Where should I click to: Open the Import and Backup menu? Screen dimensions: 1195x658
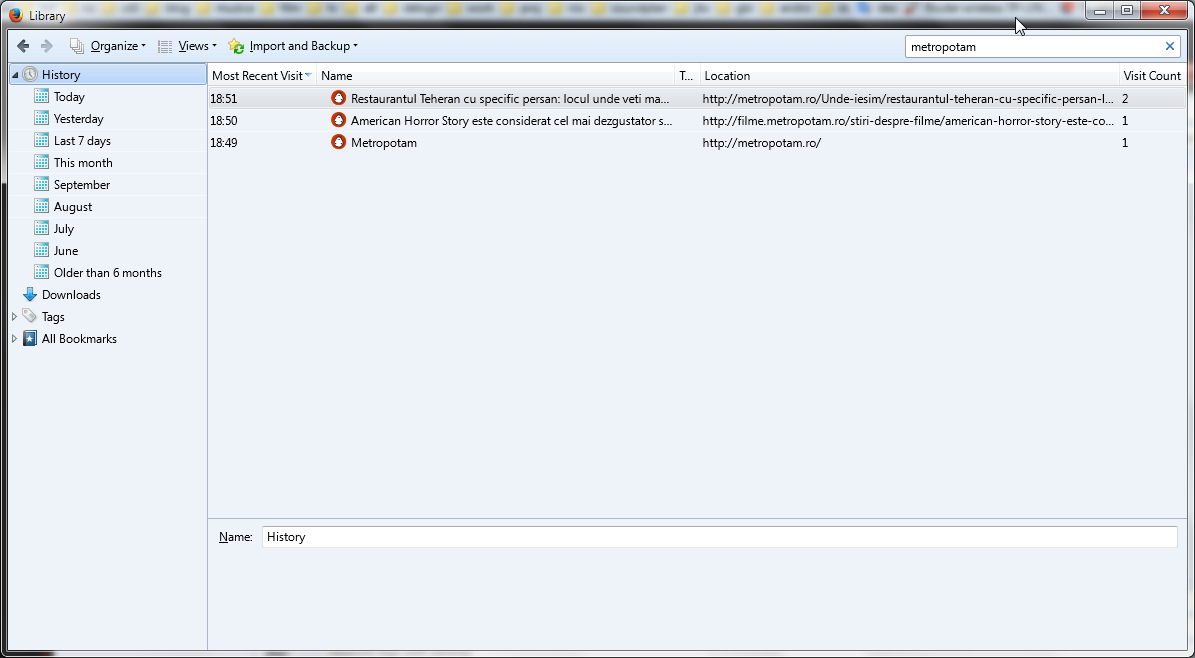303,46
